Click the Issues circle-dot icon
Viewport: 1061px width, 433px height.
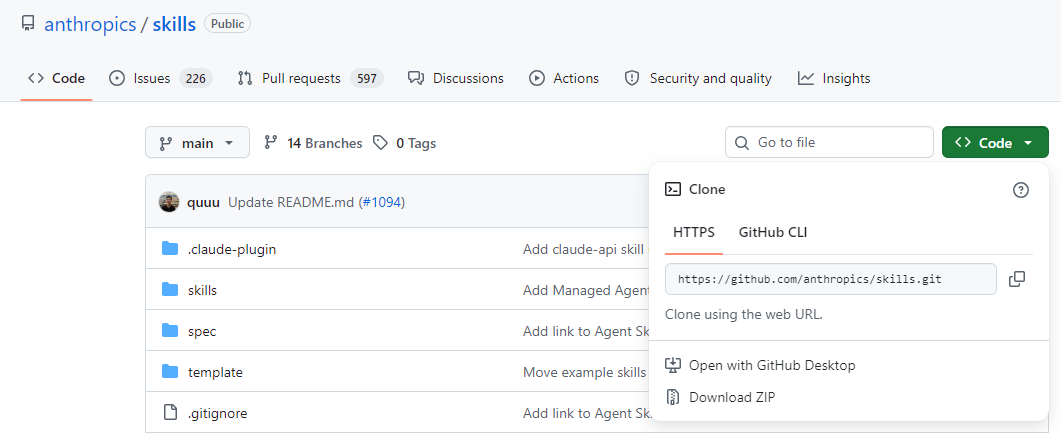coord(117,78)
